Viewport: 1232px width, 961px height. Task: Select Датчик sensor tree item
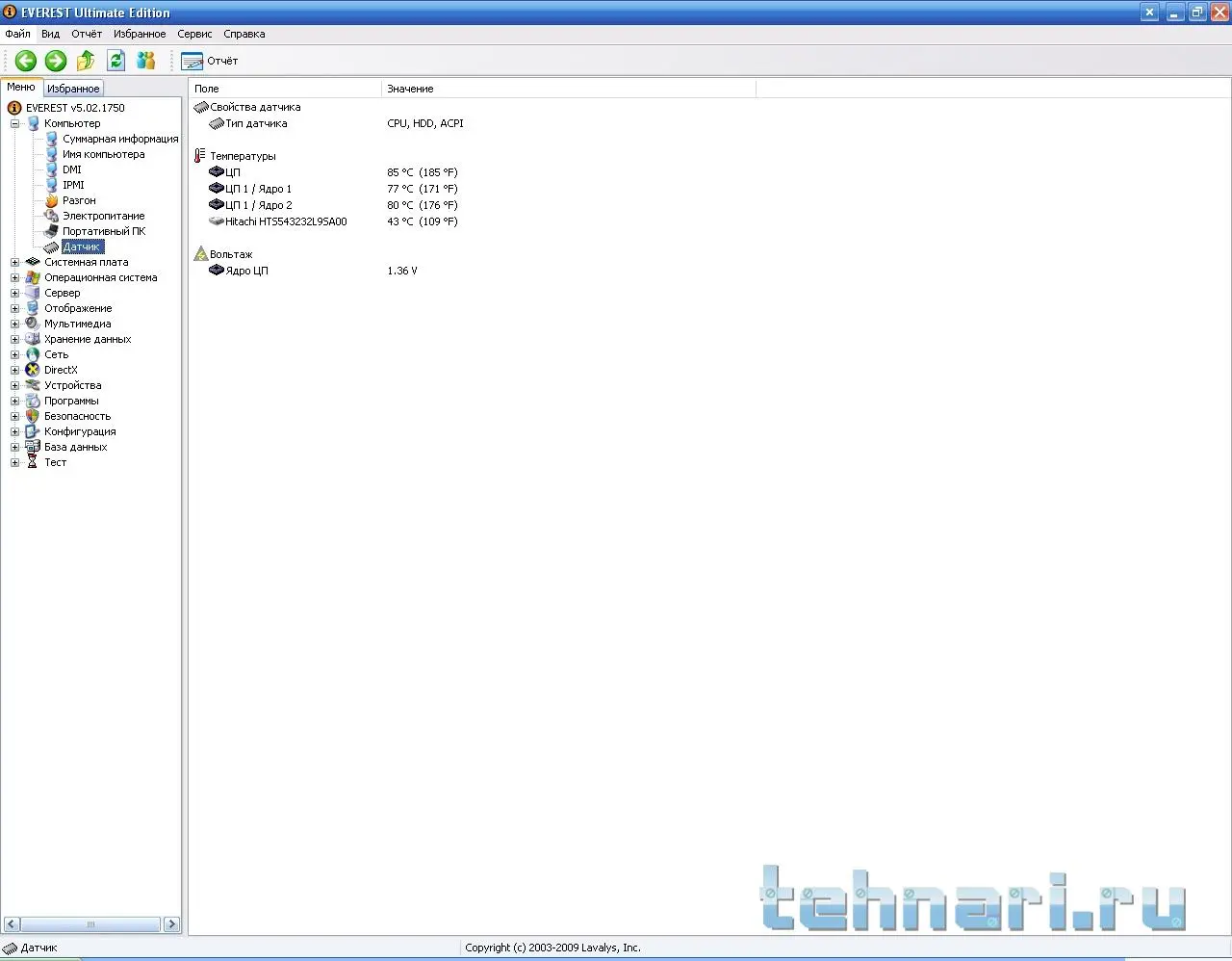(82, 247)
